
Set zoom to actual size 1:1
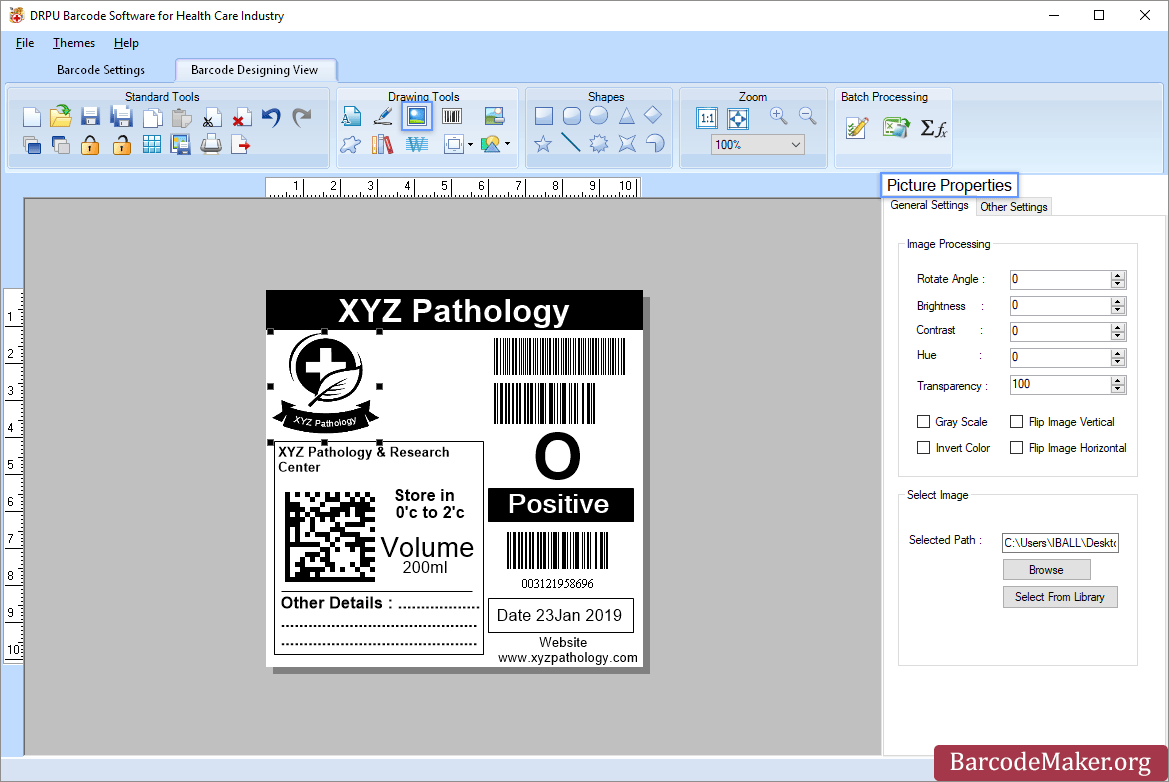coord(707,118)
